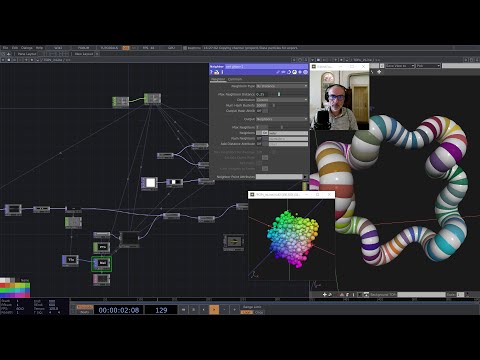Toggle the Output Hash Jitter switch
This screenshot has height=360, width=480.
(x=262, y=111)
